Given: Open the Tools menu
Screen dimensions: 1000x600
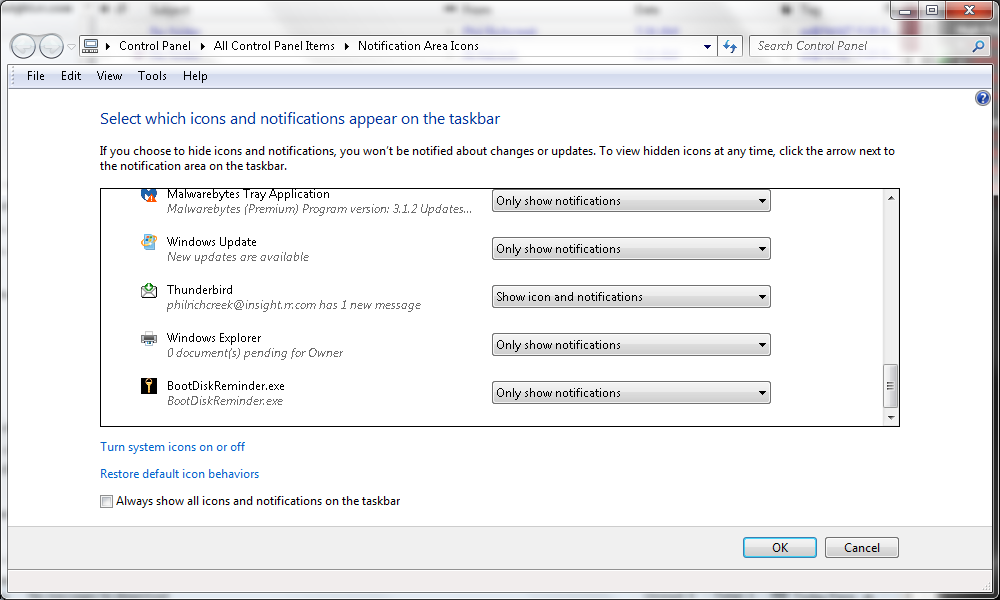Looking at the screenshot, I should coord(152,76).
